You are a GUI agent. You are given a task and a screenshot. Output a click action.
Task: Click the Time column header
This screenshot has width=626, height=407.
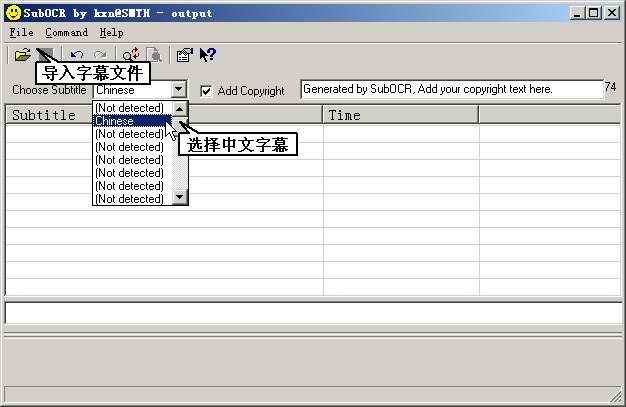coord(400,115)
